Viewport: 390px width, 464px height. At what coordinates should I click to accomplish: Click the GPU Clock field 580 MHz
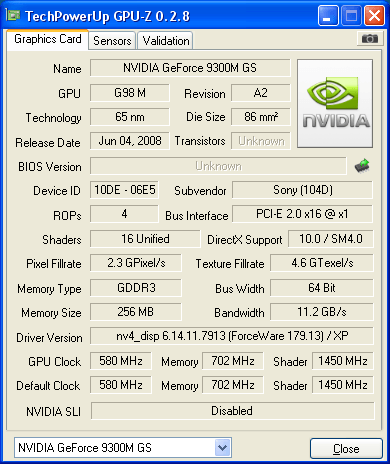(x=121, y=361)
